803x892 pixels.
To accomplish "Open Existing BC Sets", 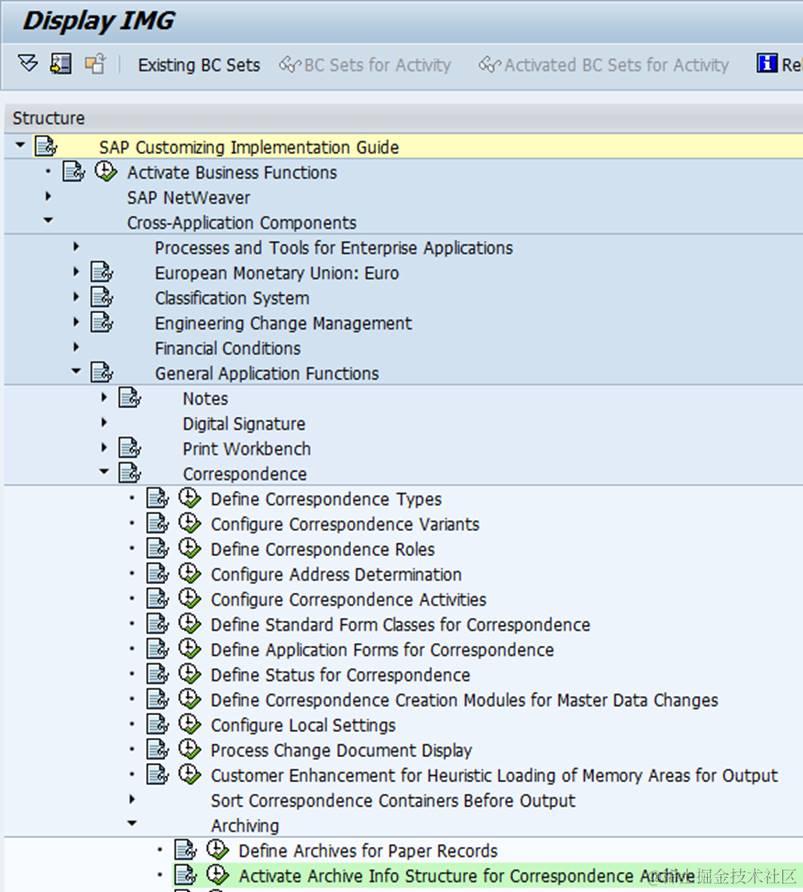I will 198,65.
